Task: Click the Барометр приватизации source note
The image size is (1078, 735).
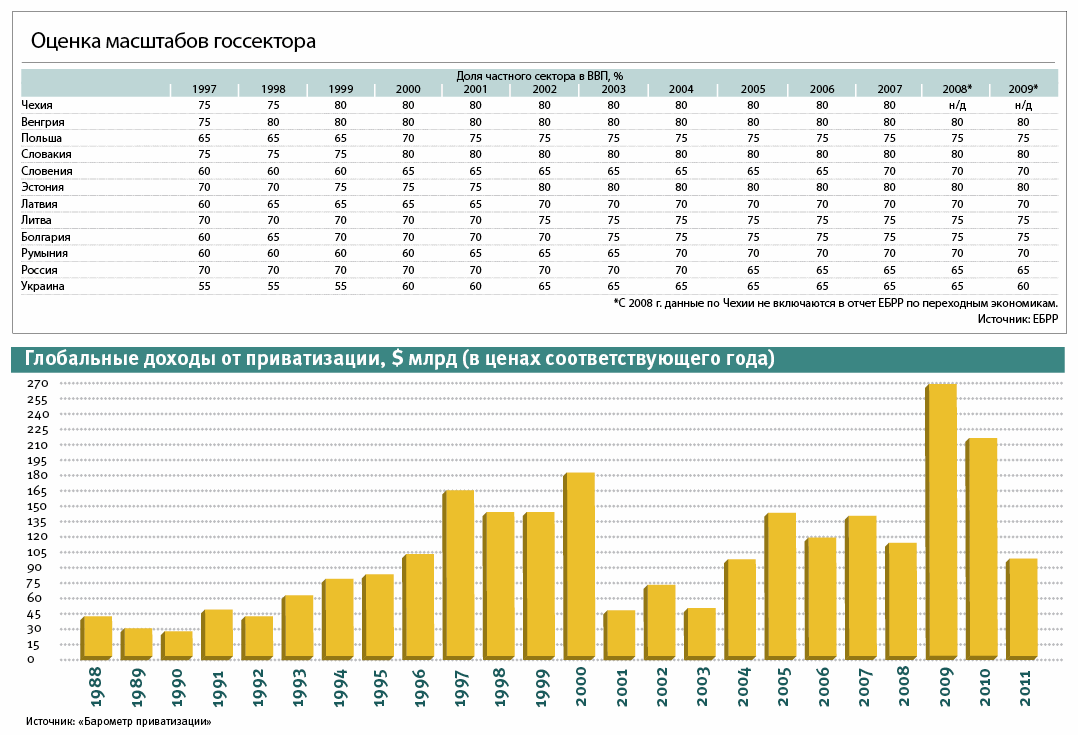Action: pos(119,721)
